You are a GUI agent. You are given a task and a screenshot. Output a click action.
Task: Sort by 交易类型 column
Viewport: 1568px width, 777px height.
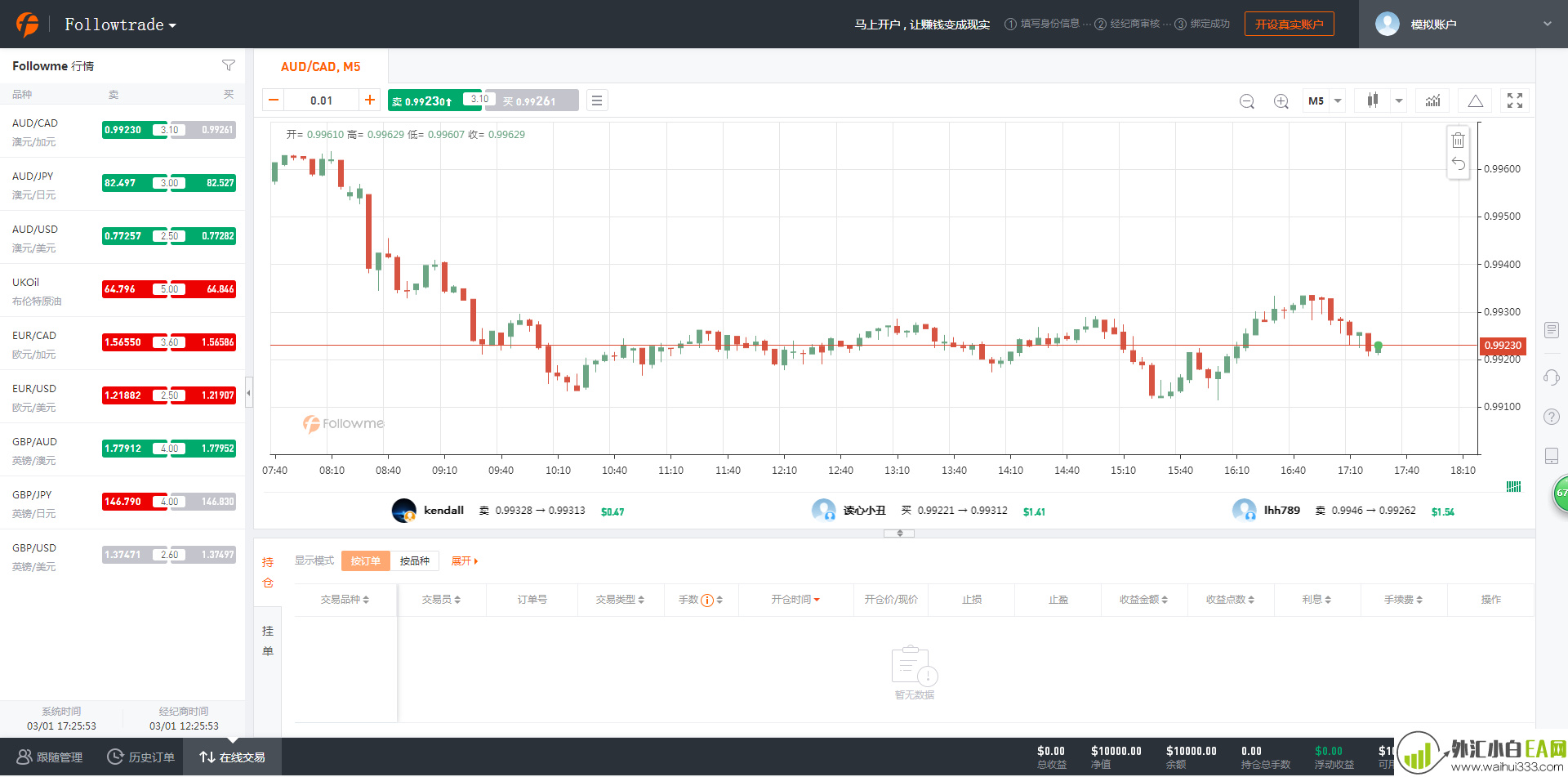pyautogui.click(x=620, y=600)
